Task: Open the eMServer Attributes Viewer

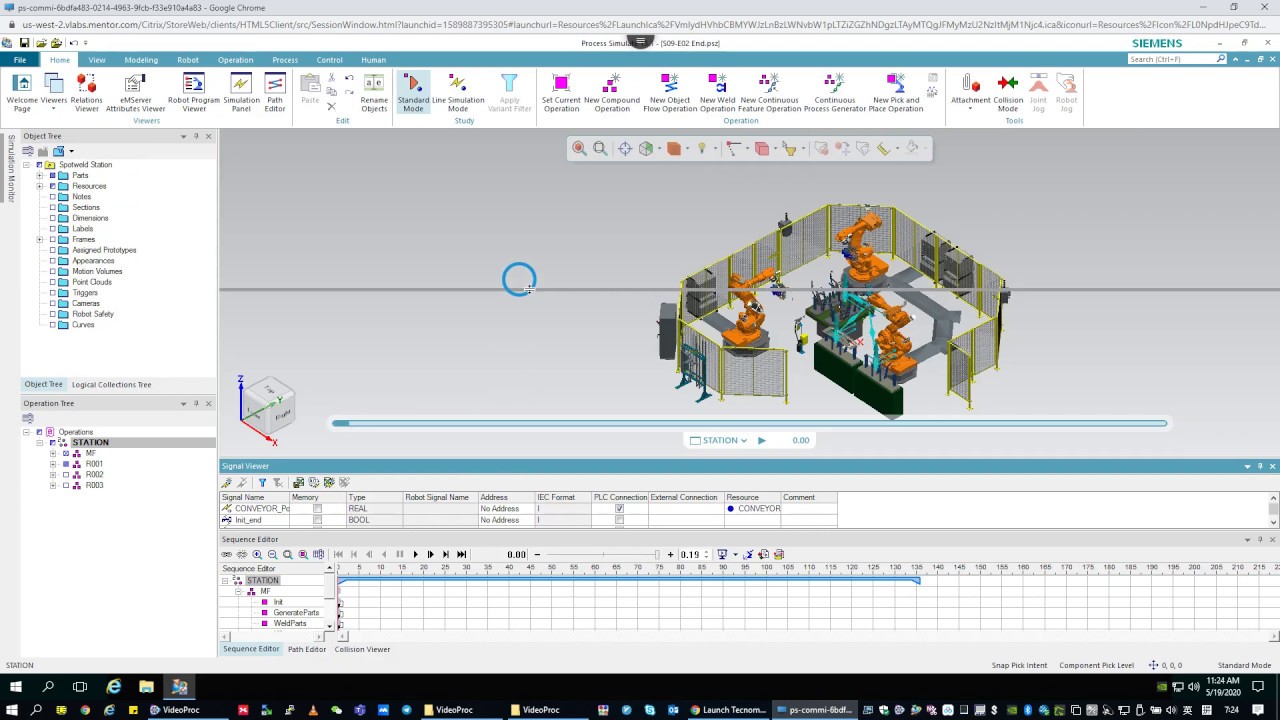Action: click(x=135, y=93)
